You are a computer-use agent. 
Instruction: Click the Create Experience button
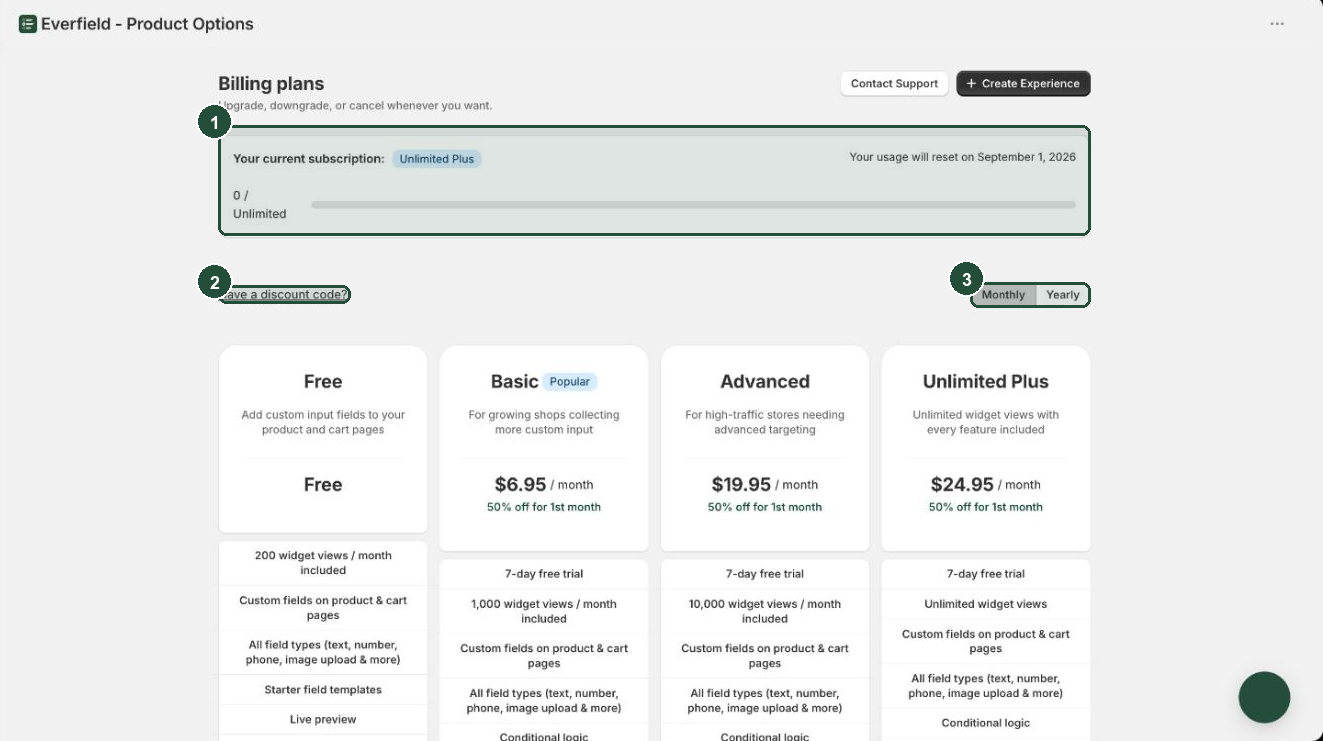point(1023,84)
